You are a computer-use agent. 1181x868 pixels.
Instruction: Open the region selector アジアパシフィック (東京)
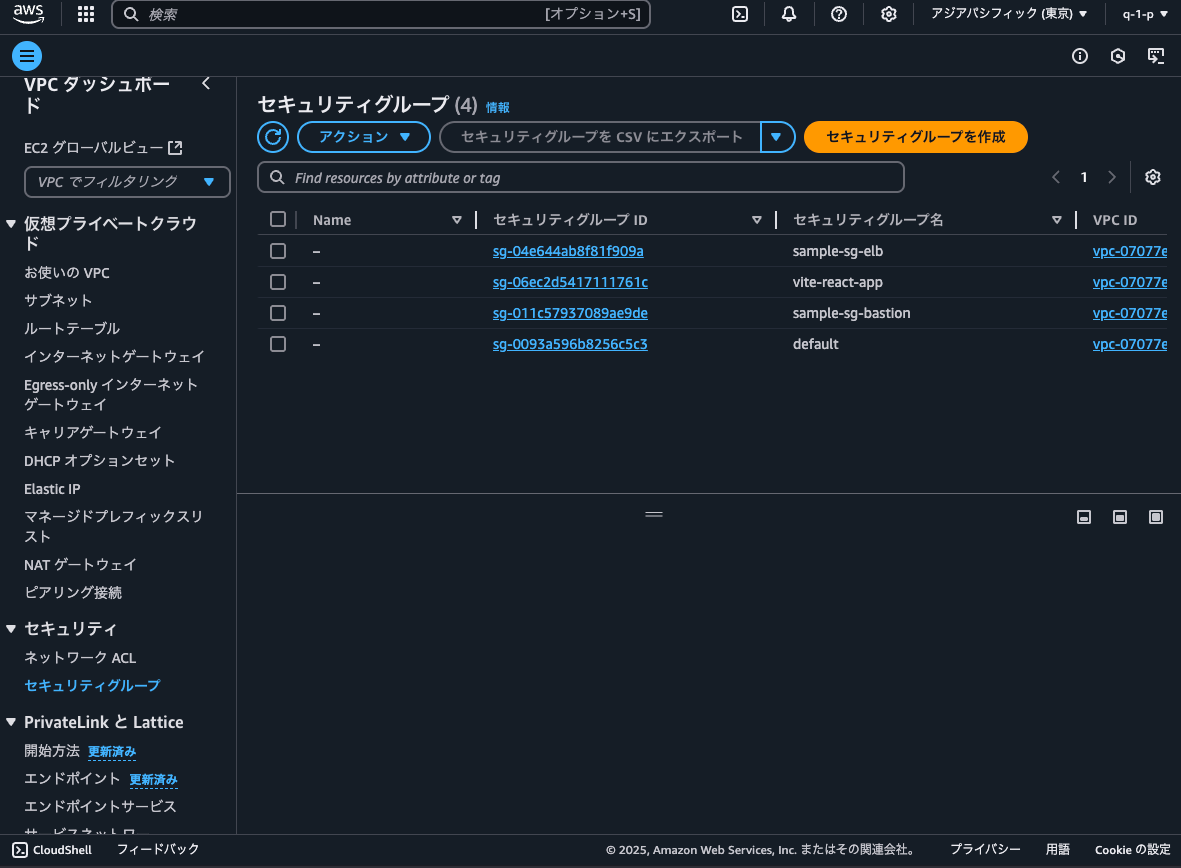pyautogui.click(x=1009, y=14)
